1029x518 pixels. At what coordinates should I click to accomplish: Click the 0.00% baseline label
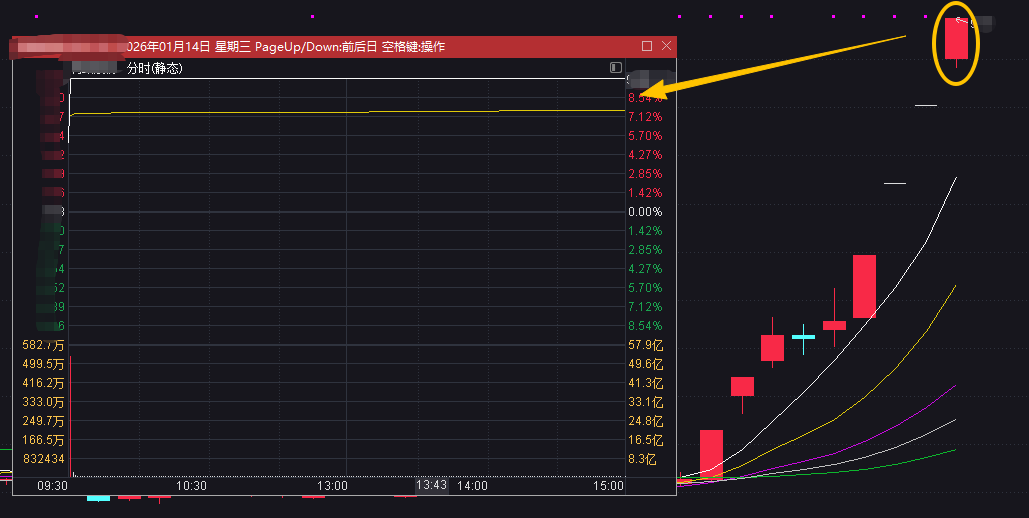point(645,212)
